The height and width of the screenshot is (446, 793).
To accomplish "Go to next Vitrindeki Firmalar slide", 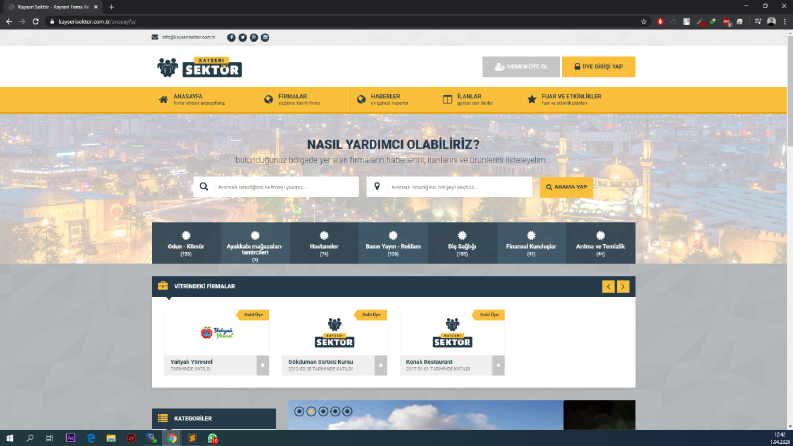I will click(x=623, y=287).
